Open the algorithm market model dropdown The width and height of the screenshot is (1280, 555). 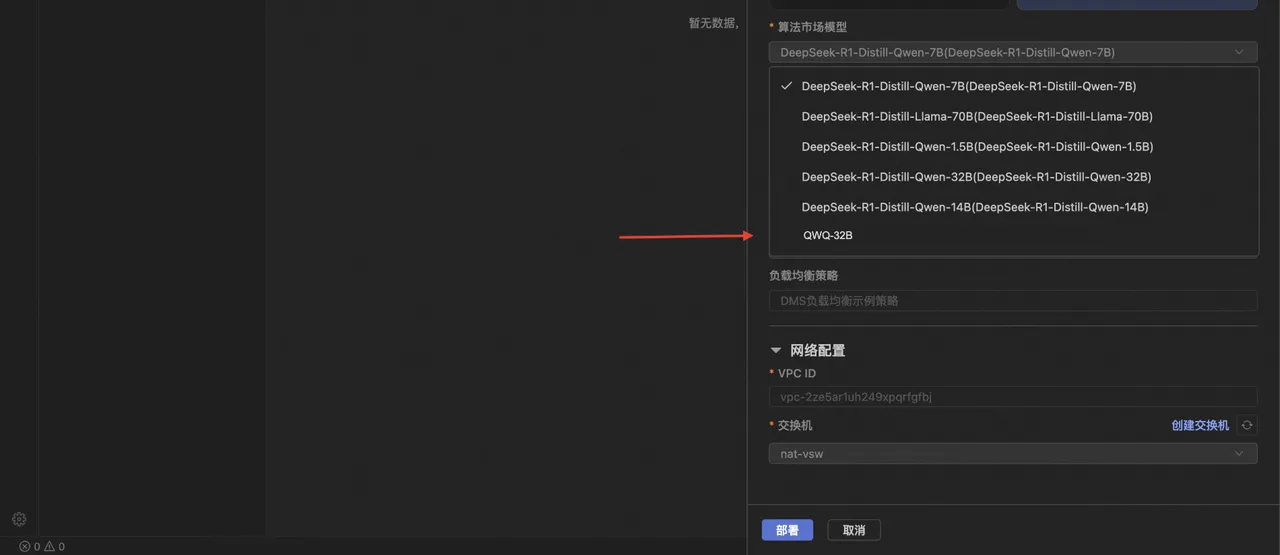pyautogui.click(x=1013, y=52)
